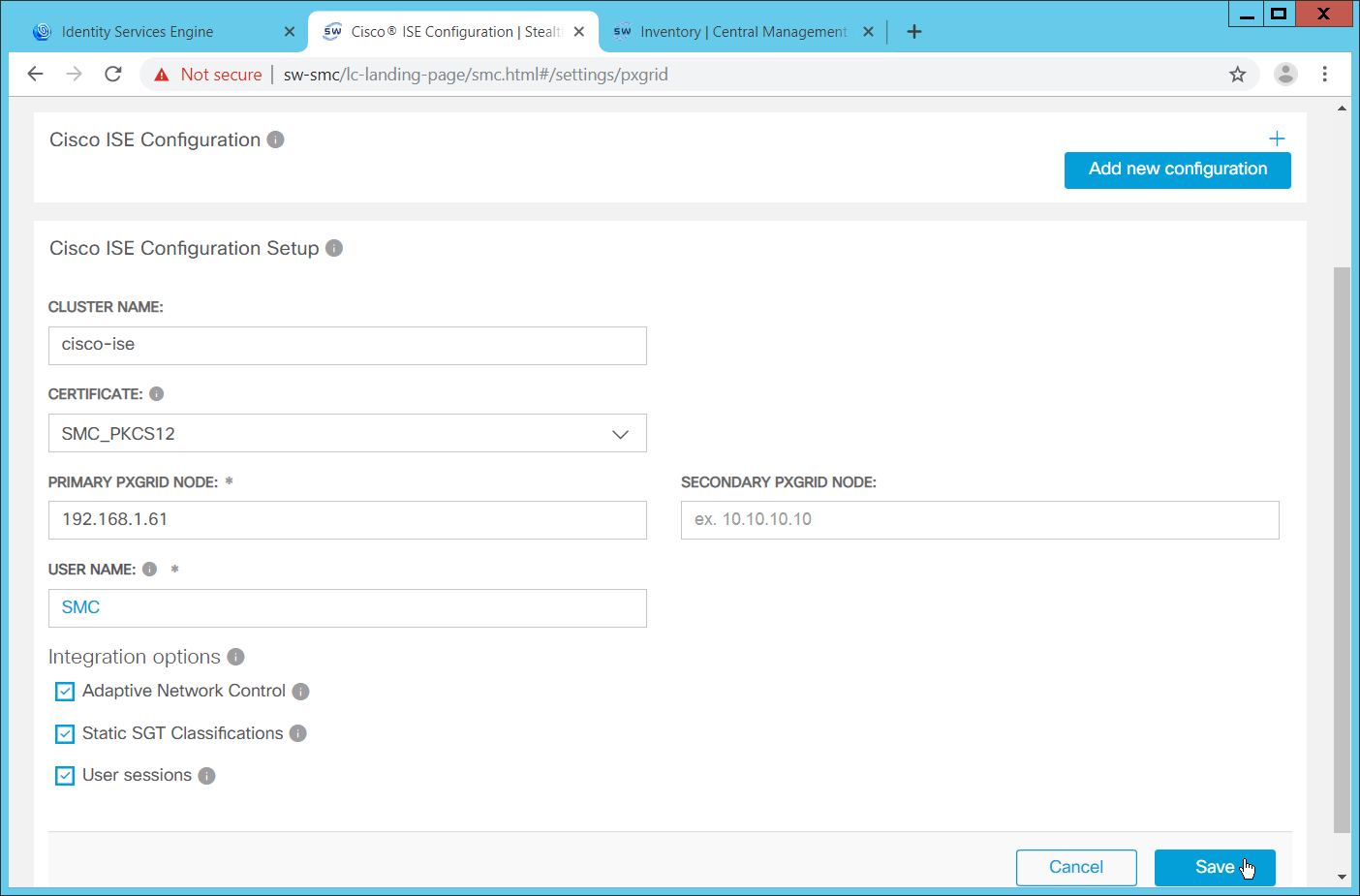The image size is (1360, 896).
Task: Click info icon next to Cisco ISE Configuration Setup
Action: point(334,248)
